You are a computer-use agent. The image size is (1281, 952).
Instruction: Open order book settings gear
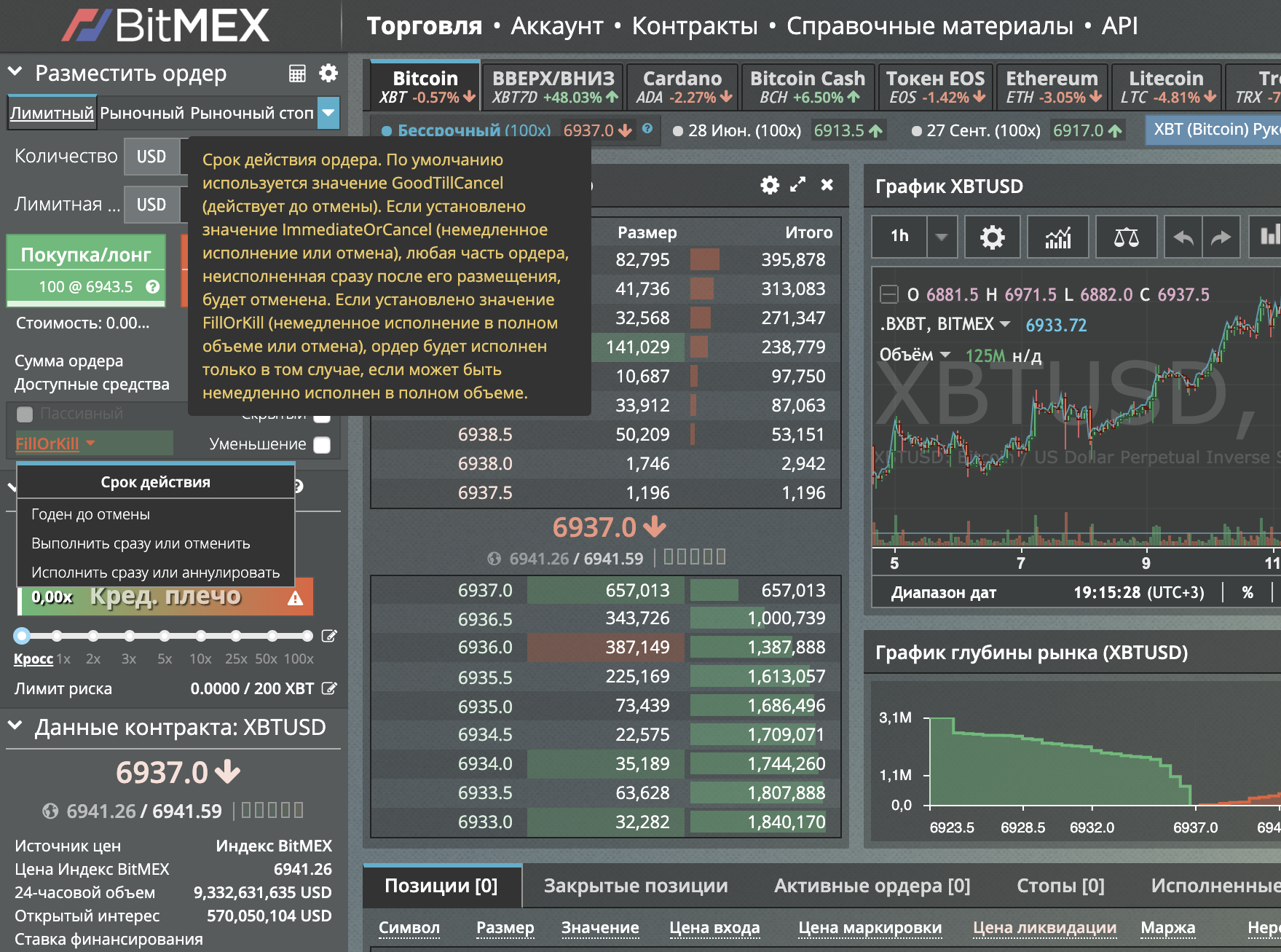tap(770, 185)
